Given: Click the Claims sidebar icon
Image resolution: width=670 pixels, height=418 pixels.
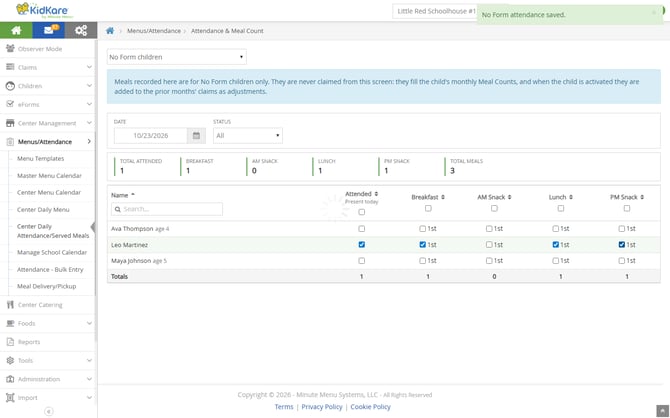Looking at the screenshot, I should click(x=10, y=67).
